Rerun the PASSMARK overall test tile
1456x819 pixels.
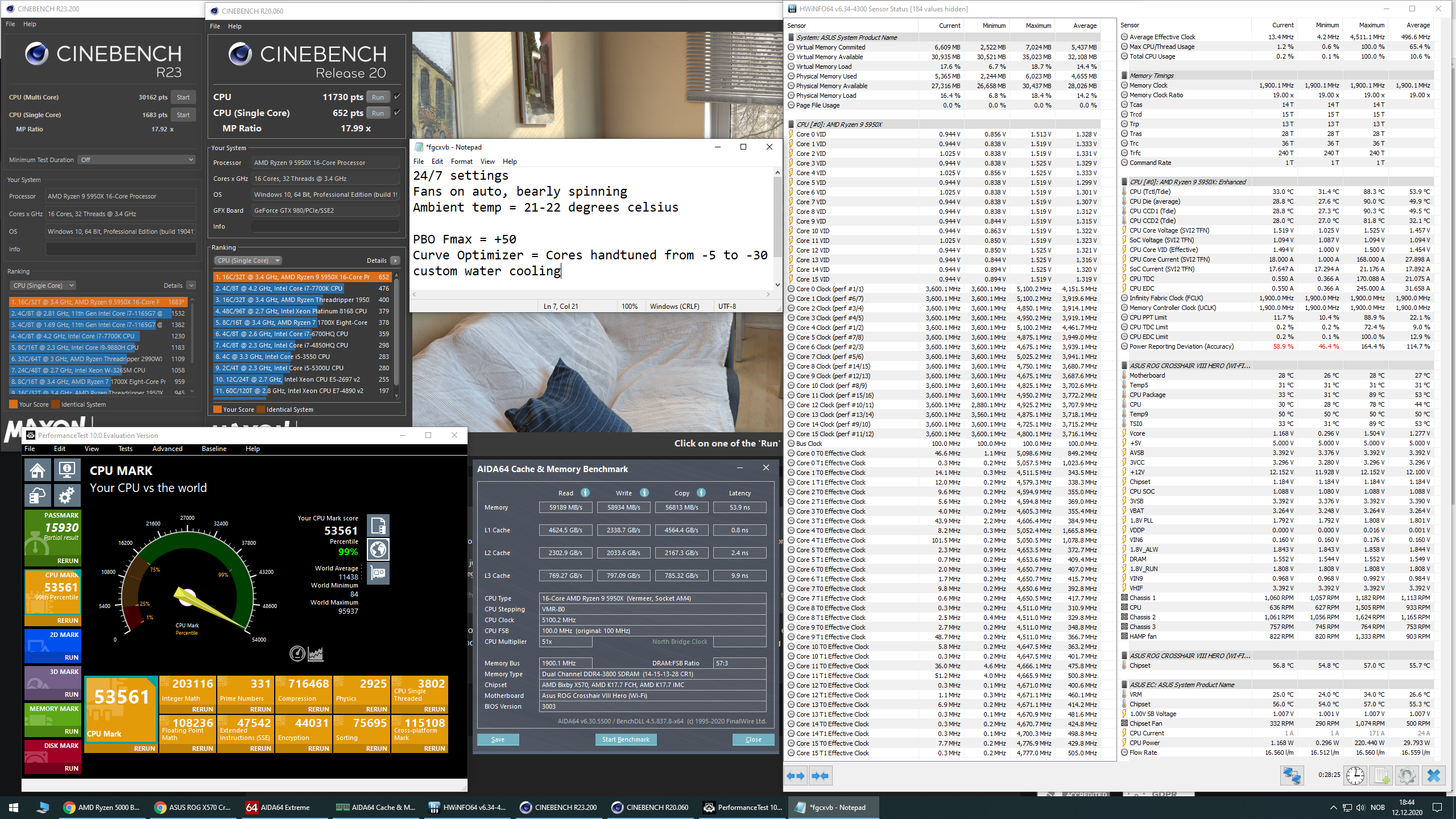pyautogui.click(x=68, y=561)
